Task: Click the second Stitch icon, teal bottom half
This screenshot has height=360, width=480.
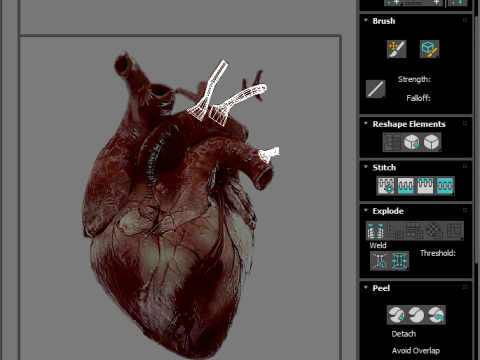Action: point(405,186)
